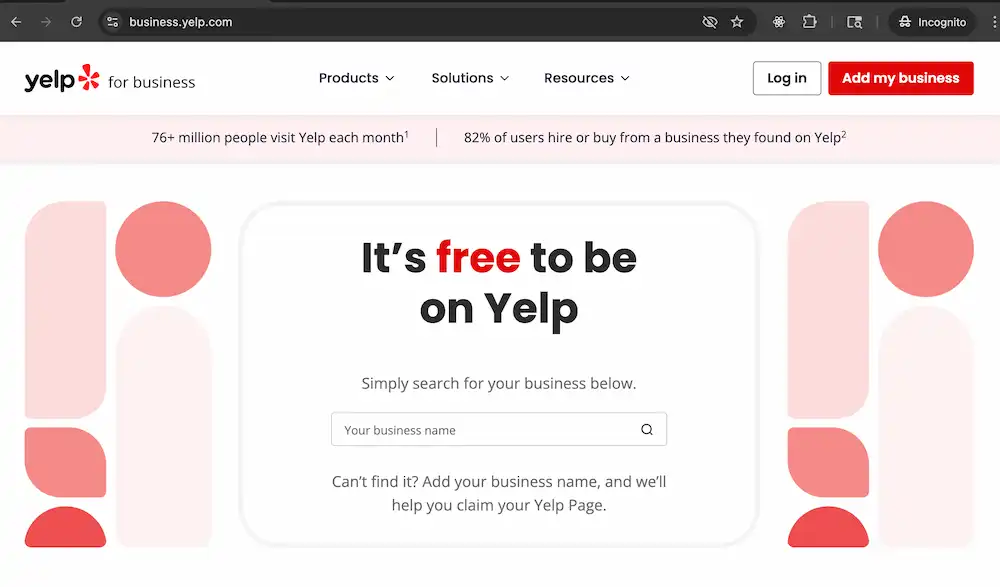Expand the Products dropdown
Image resolution: width=1000 pixels, height=587 pixels.
coord(356,78)
